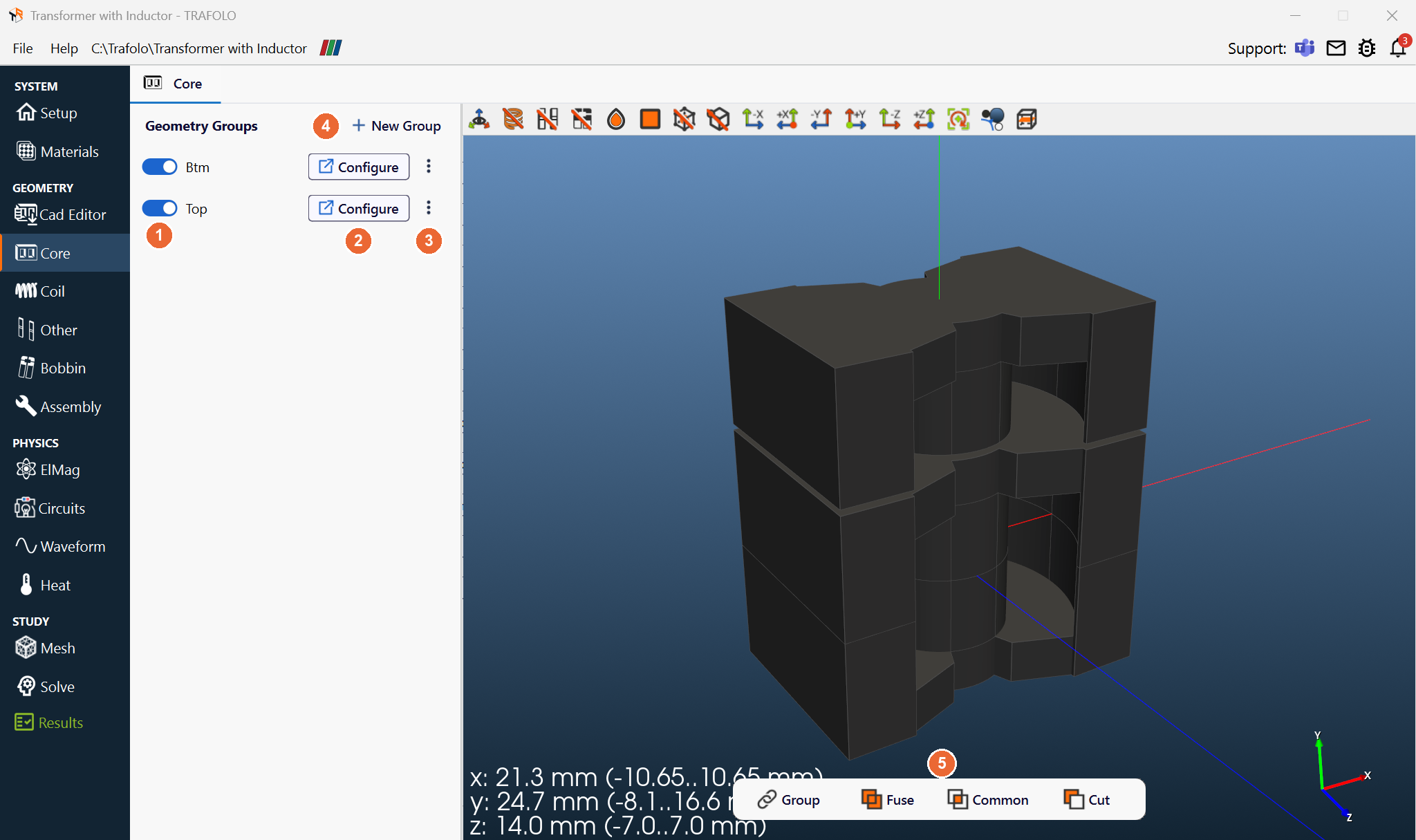Set view to +Y axis
The image size is (1416, 840).
tap(855, 119)
